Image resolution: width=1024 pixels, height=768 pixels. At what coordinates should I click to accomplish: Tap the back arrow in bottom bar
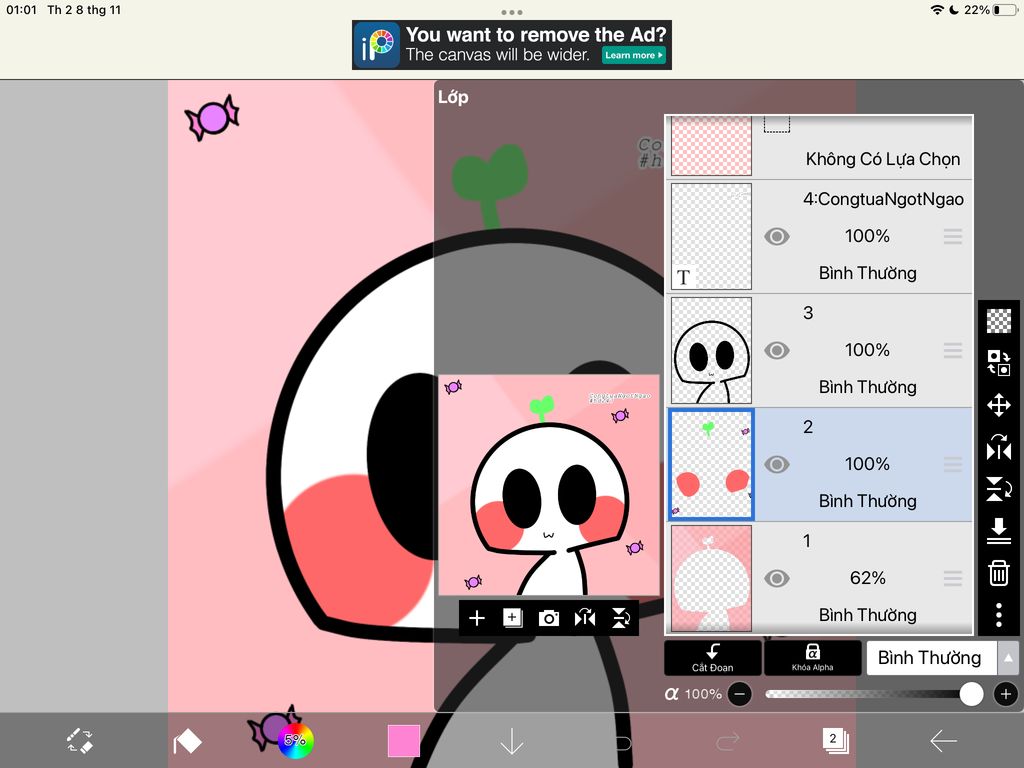943,741
